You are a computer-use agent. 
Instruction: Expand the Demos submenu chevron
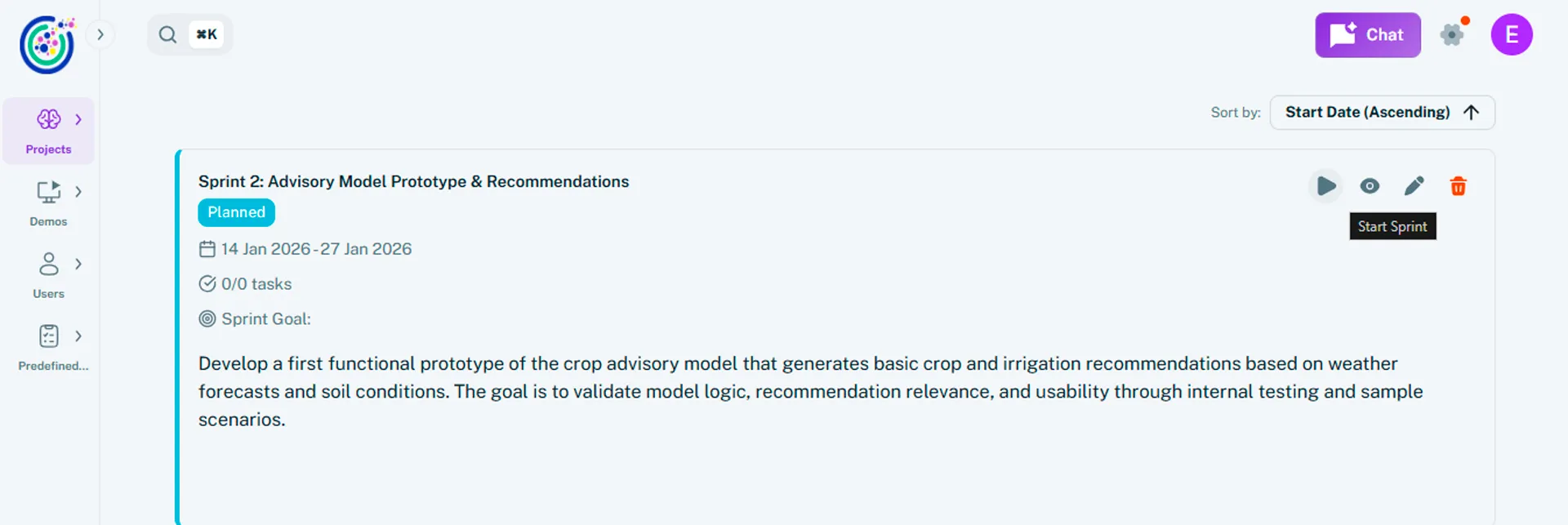(x=78, y=191)
